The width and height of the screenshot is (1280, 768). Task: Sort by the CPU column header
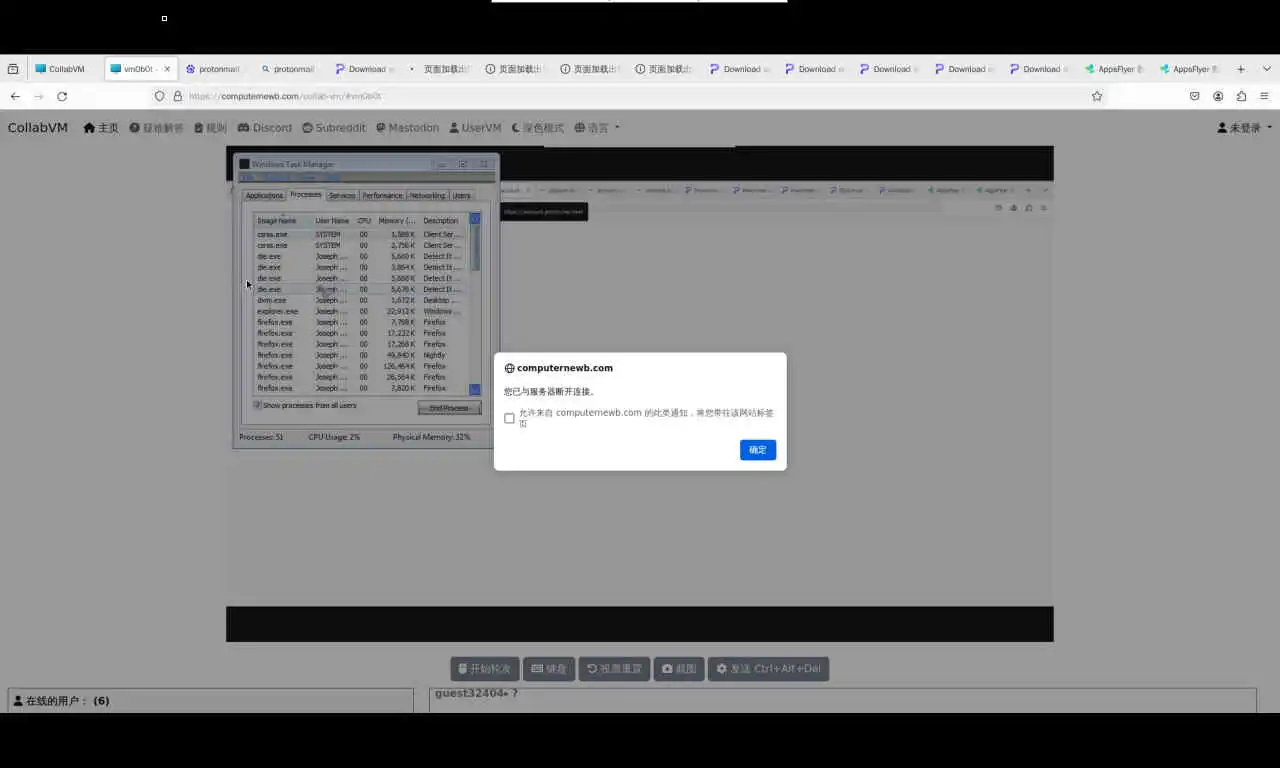pyautogui.click(x=364, y=220)
